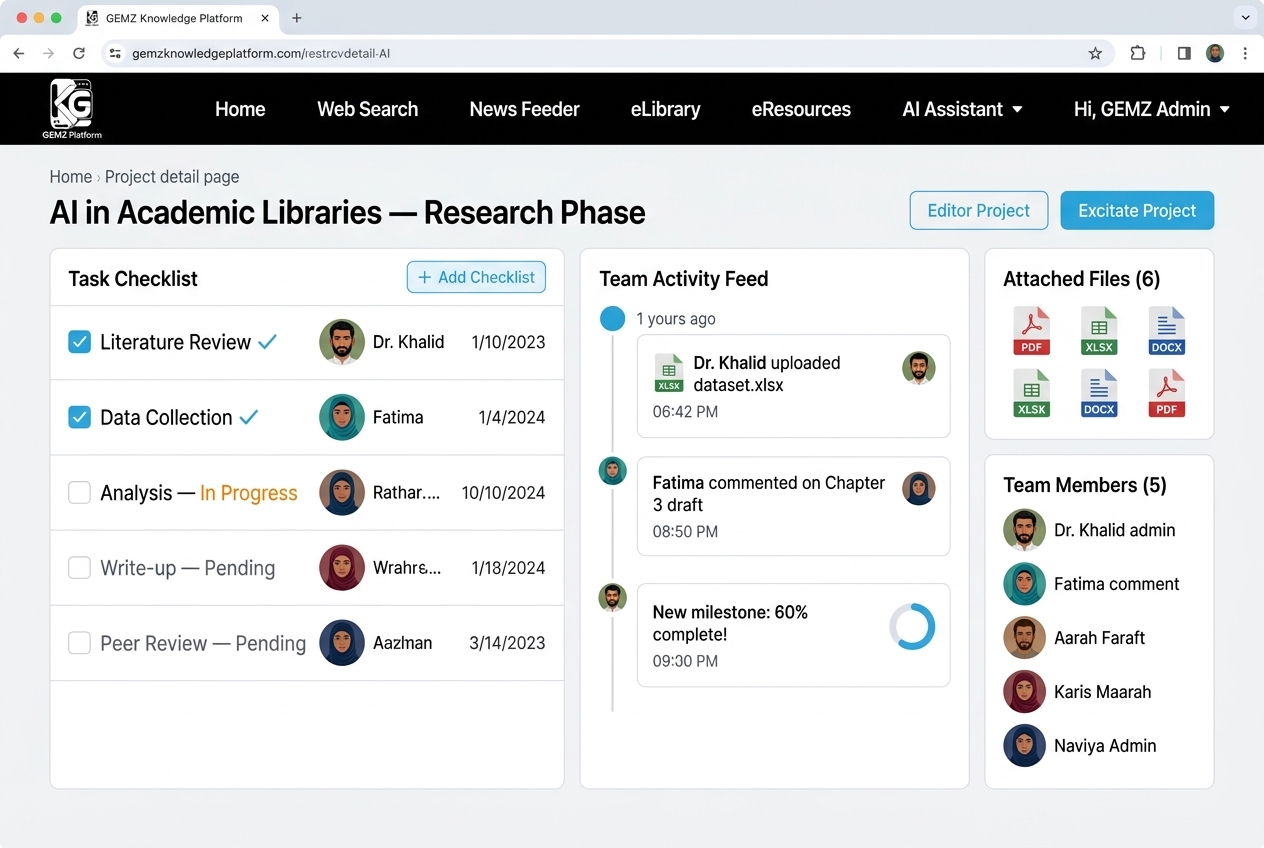Screen dimensions: 1264x848
Task: Click the browser forward arrow
Action: (x=48, y=53)
